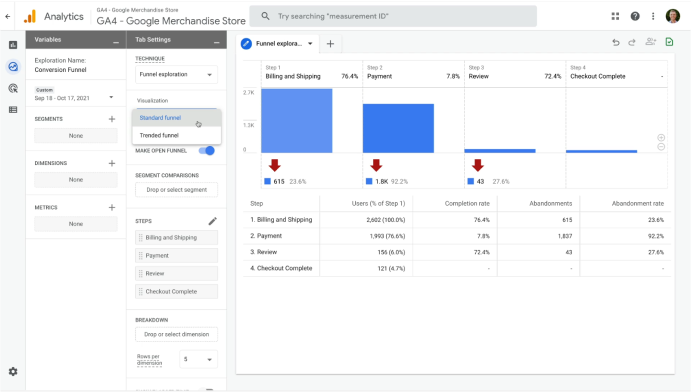Click the export data icon

pyautogui.click(x=669, y=42)
